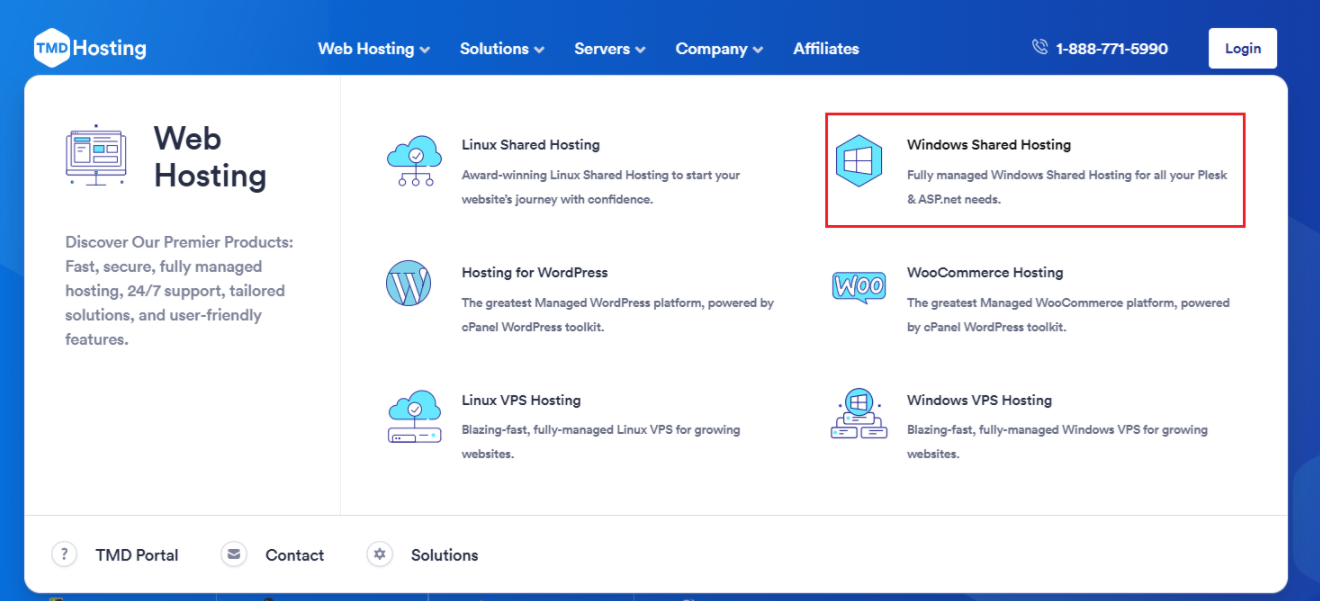Click the Linux VPS Hosting server icon
Screen dimensions: 1320x601
click(413, 417)
